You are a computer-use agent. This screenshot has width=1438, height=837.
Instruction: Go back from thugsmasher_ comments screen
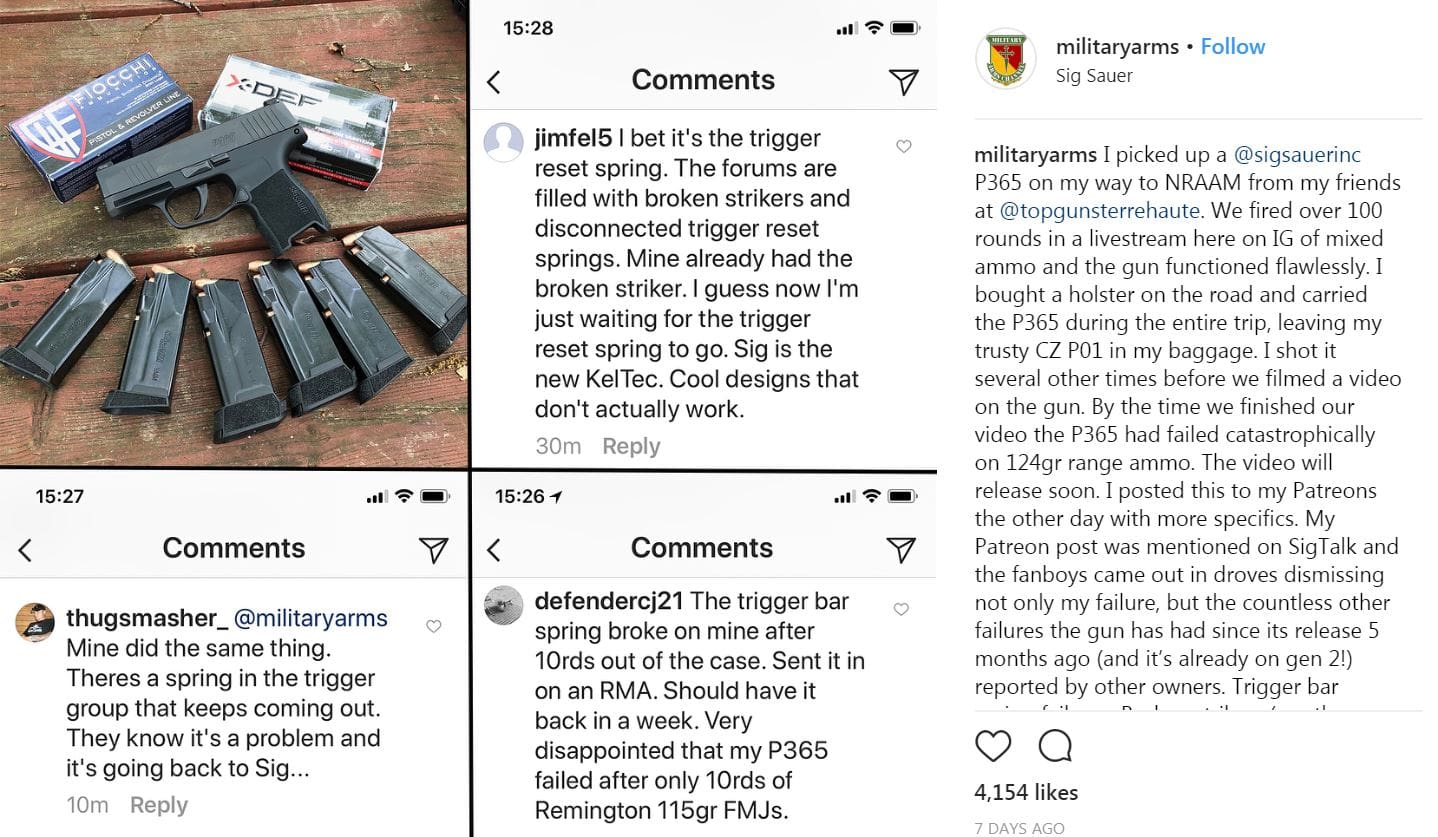(26, 549)
